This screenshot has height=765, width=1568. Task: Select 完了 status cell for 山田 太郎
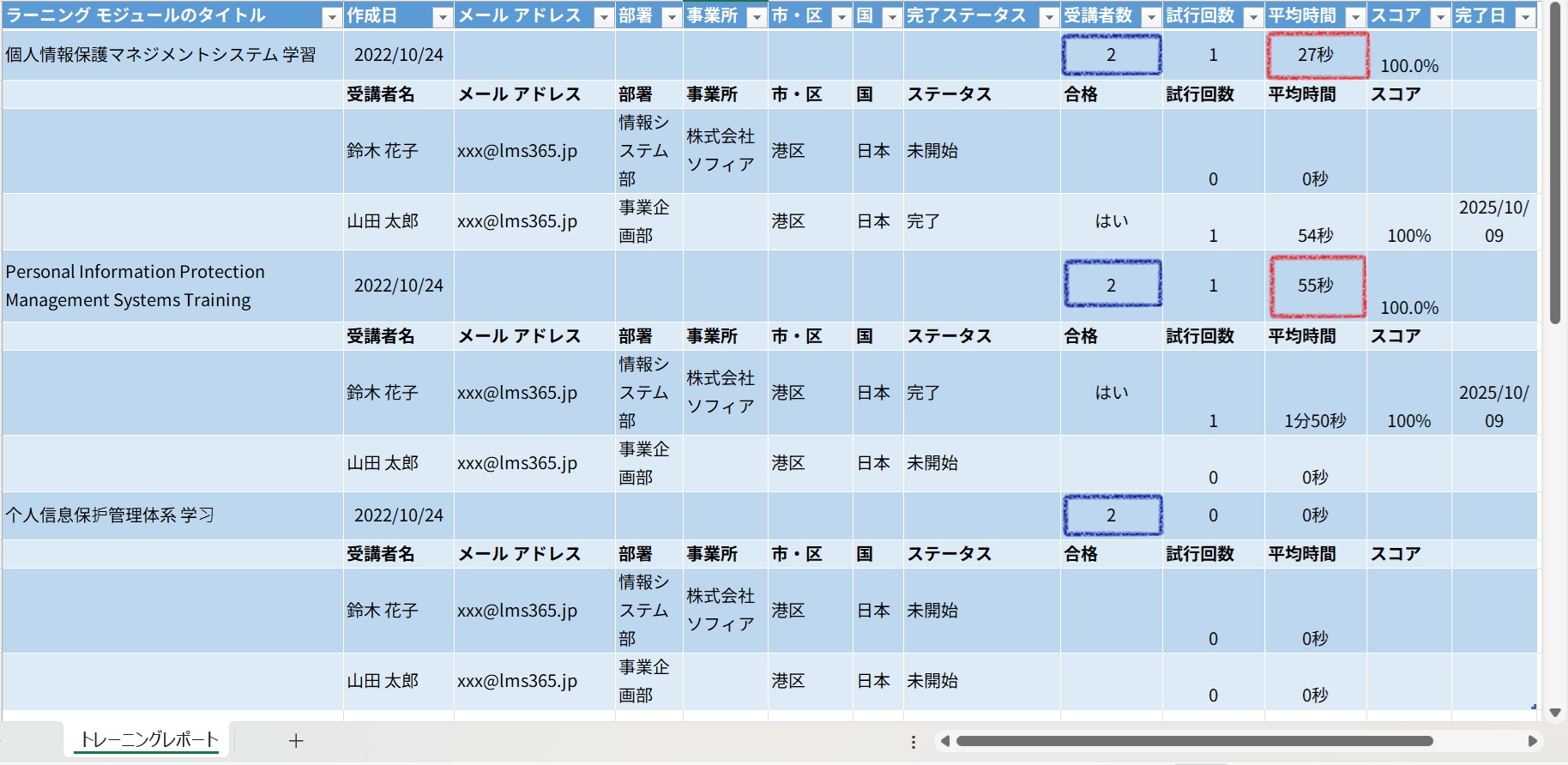click(x=982, y=222)
